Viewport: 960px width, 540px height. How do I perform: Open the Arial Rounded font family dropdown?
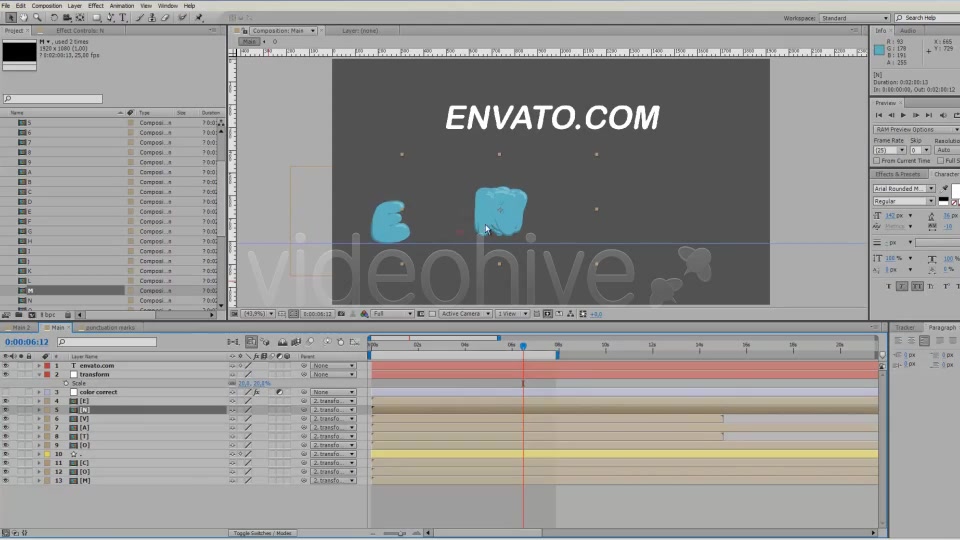pyautogui.click(x=904, y=189)
